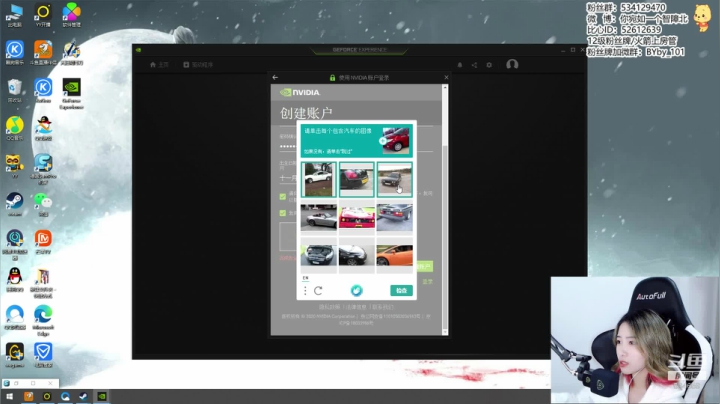720x404 pixels.
Task: Select the silver convertible captcha image
Action: (319, 217)
